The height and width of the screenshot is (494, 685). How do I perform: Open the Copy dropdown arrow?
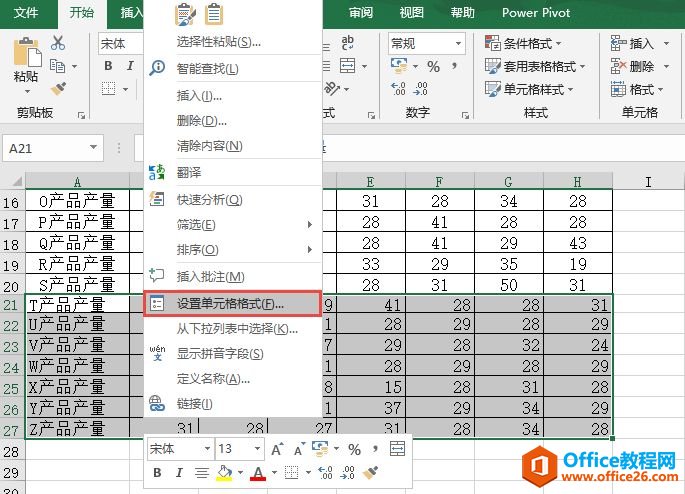click(x=74, y=67)
